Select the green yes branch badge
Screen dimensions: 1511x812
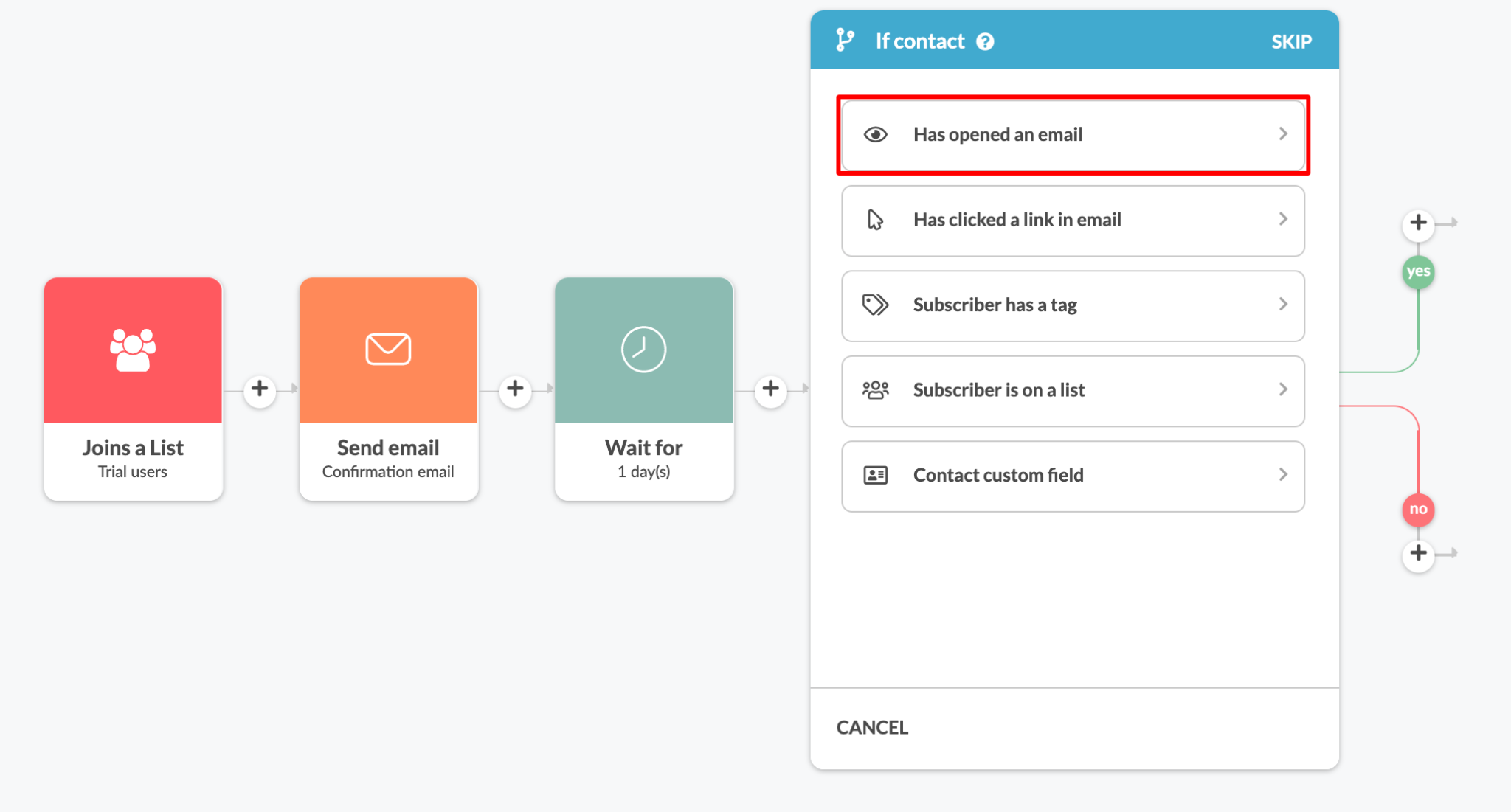point(1418,271)
